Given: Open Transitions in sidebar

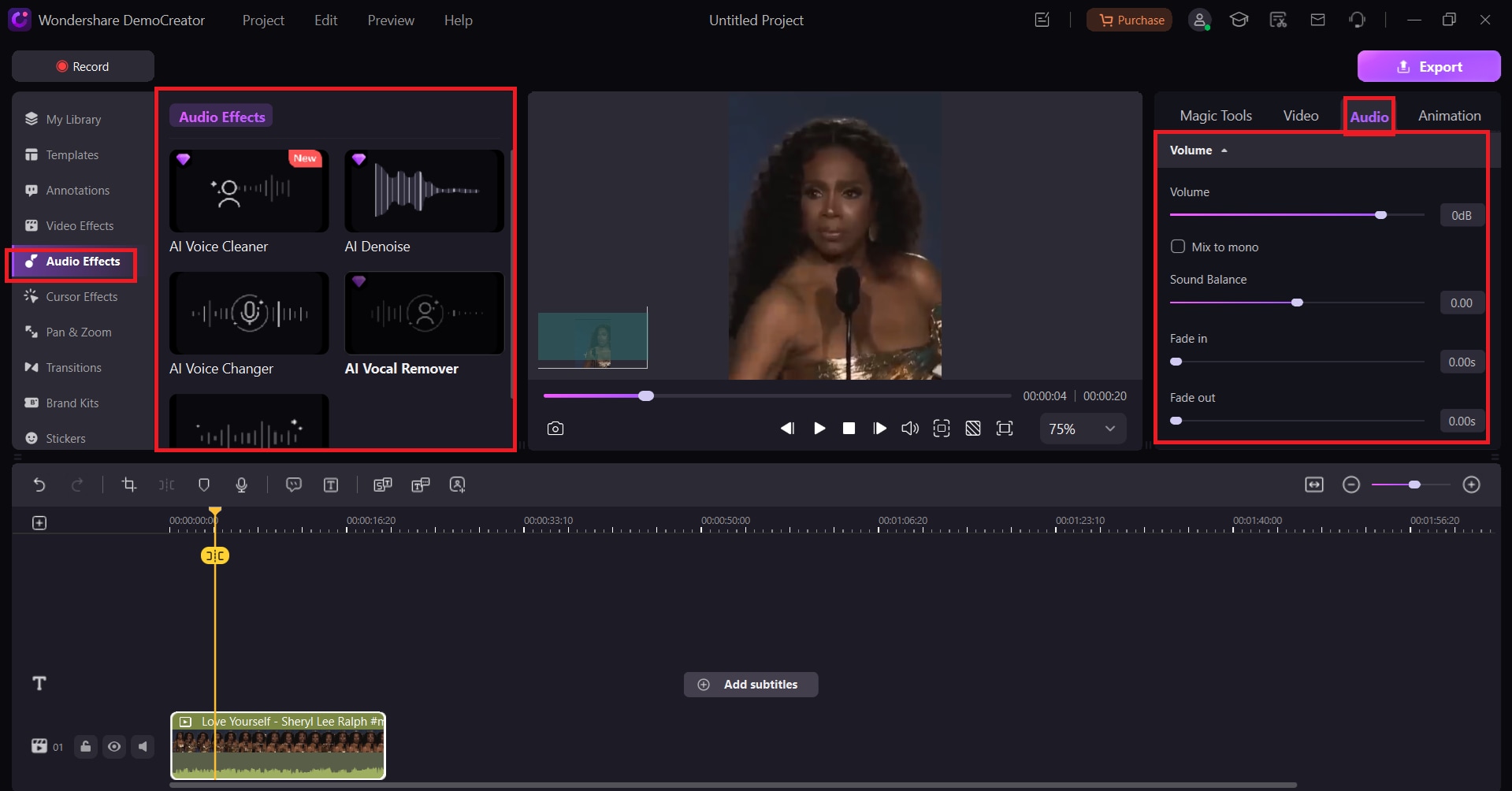Looking at the screenshot, I should (x=73, y=368).
